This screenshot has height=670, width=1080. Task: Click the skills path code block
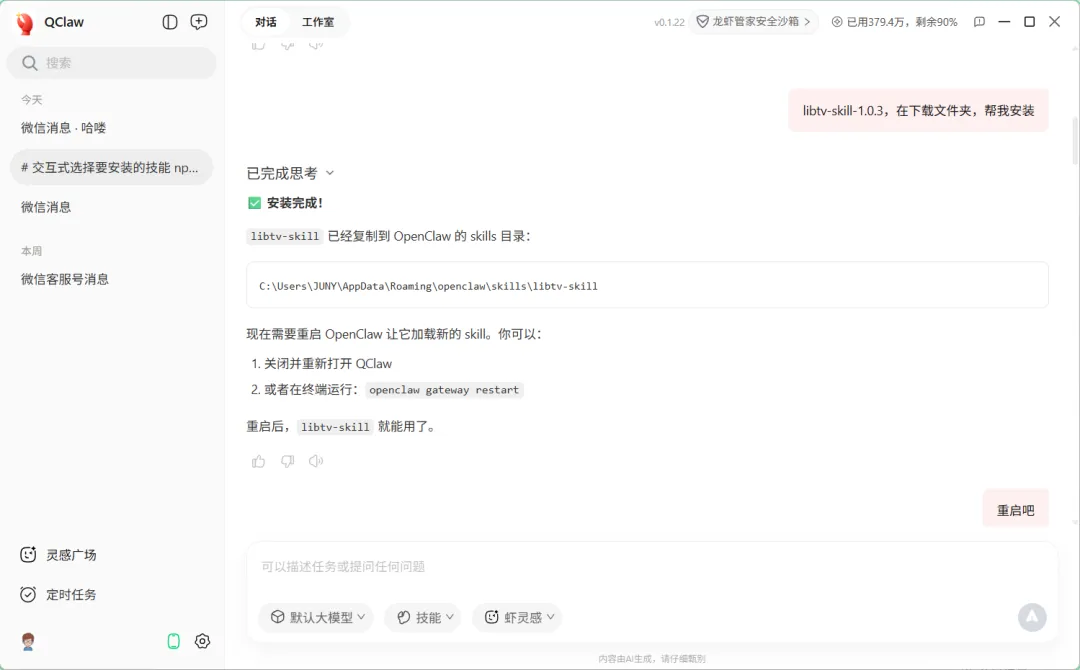click(x=647, y=285)
